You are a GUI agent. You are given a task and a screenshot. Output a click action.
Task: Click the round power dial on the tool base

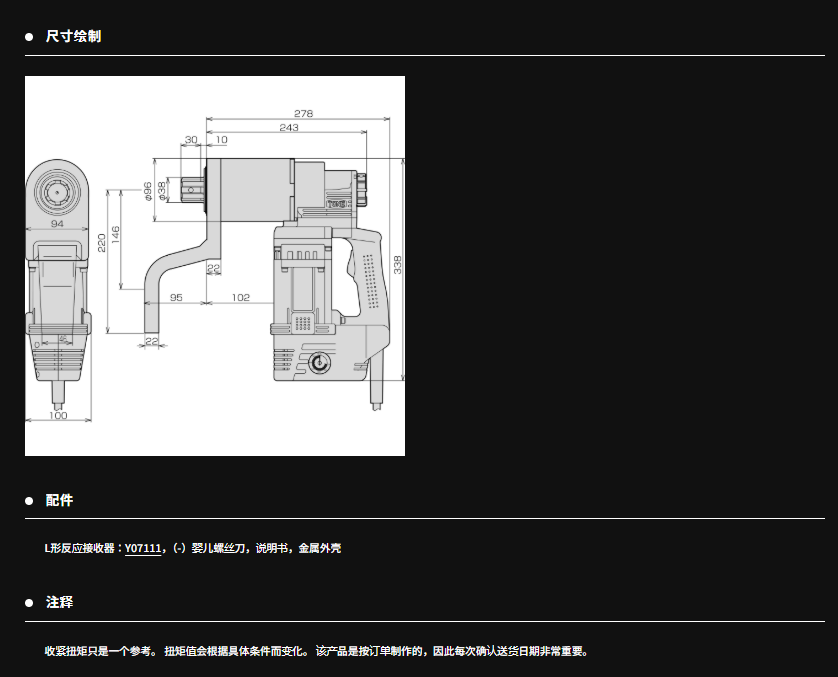point(318,364)
